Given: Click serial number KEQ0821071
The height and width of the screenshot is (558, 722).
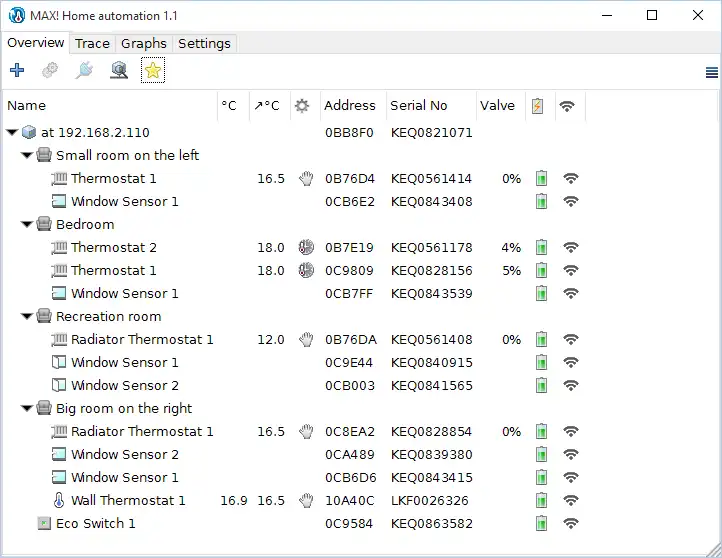Looking at the screenshot, I should pyautogui.click(x=431, y=133).
